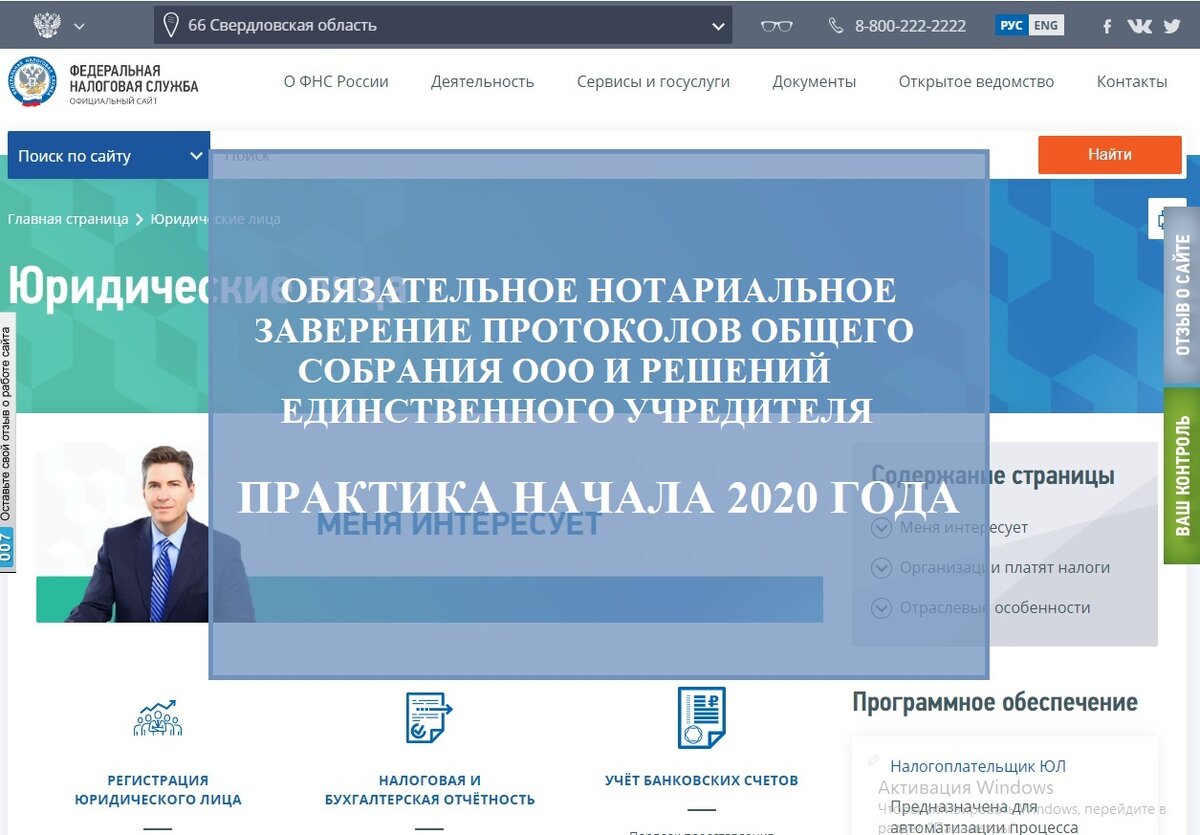The image size is (1200, 835).
Task: Go to Главная страница breadcrumb
Action: coord(68,218)
